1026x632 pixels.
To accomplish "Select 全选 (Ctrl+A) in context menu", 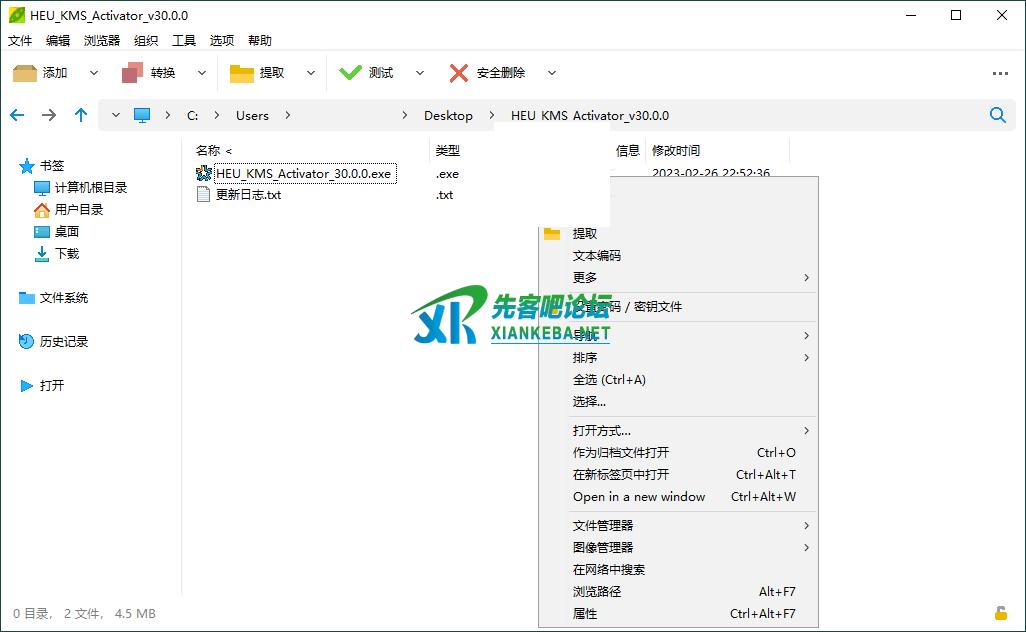I will click(x=609, y=380).
